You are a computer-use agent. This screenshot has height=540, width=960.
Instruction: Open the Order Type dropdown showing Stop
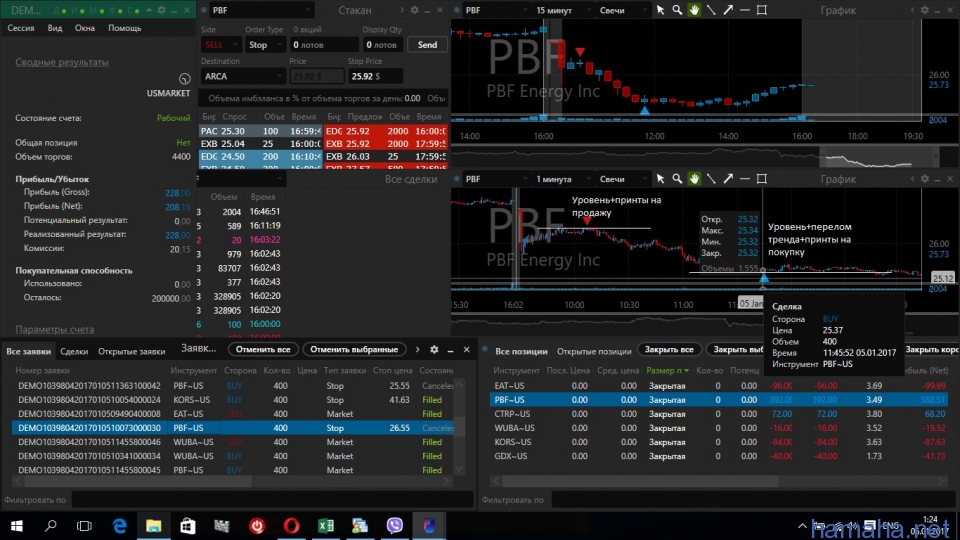(x=264, y=45)
